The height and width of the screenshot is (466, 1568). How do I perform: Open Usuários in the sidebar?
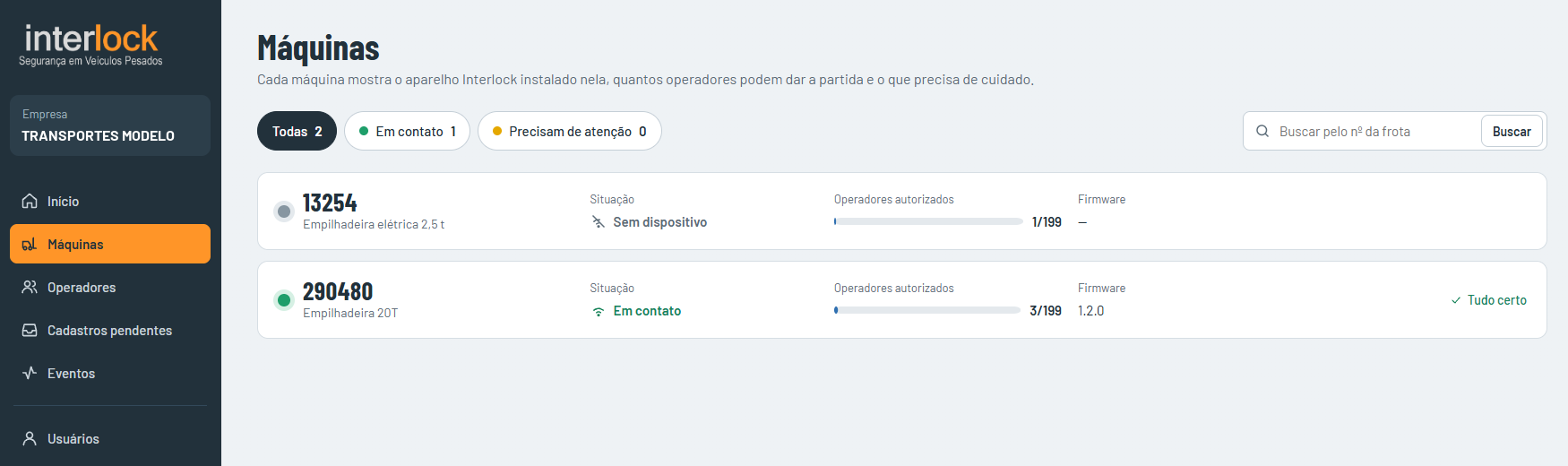(x=110, y=438)
